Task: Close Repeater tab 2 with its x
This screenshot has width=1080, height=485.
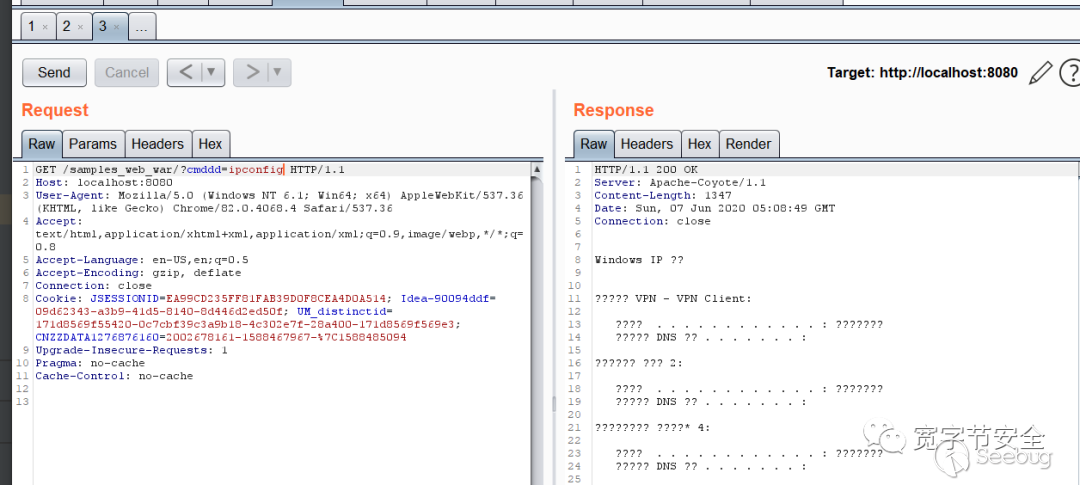Action: [x=81, y=27]
